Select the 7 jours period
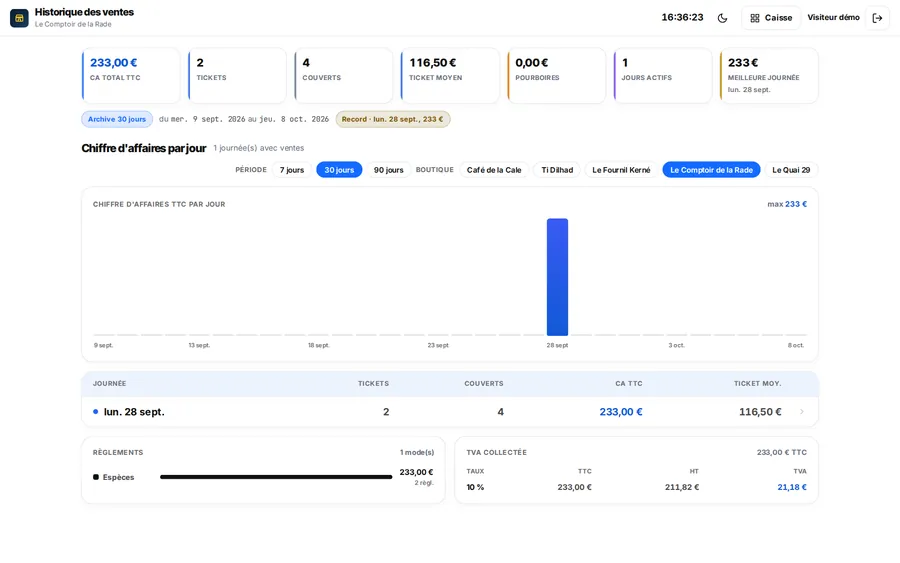The height and width of the screenshot is (563, 900). click(292, 170)
